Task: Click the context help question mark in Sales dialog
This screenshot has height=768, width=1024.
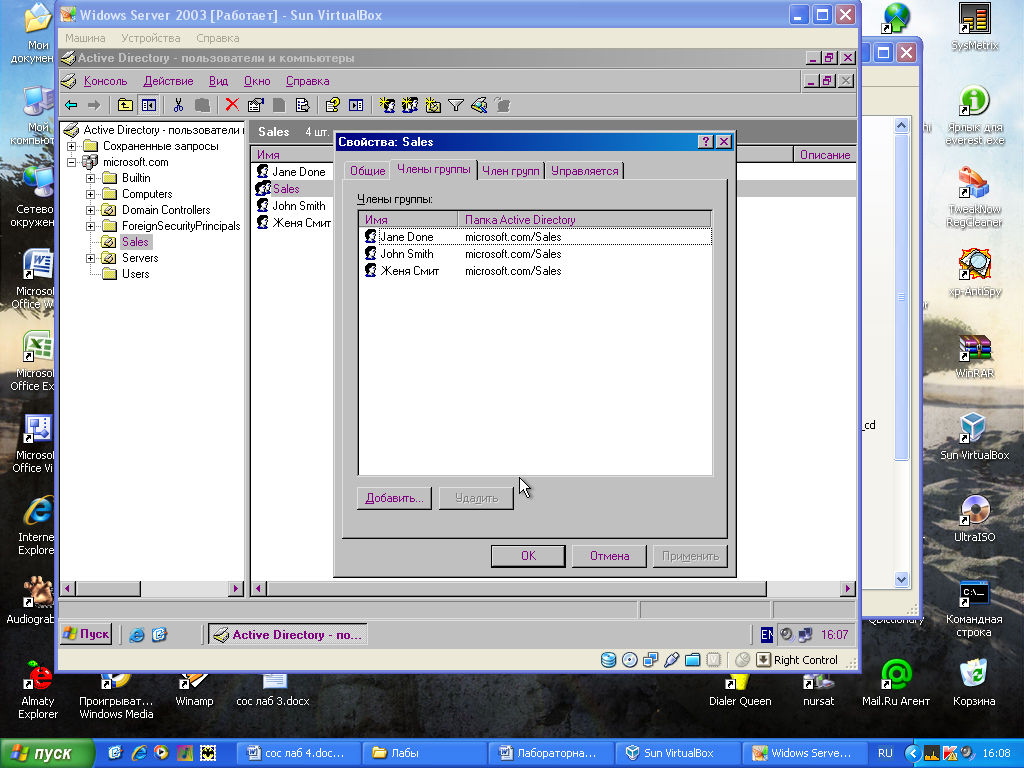Action: [x=705, y=142]
